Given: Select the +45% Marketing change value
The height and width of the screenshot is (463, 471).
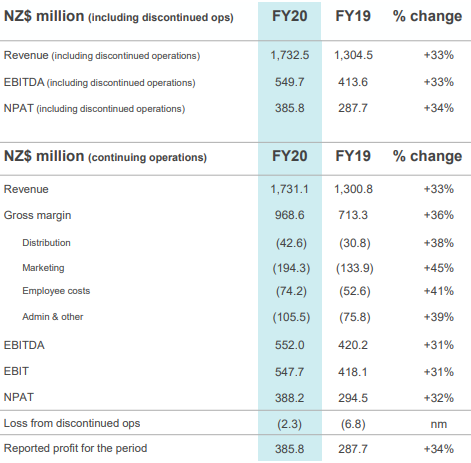Looking at the screenshot, I should 439,268.
